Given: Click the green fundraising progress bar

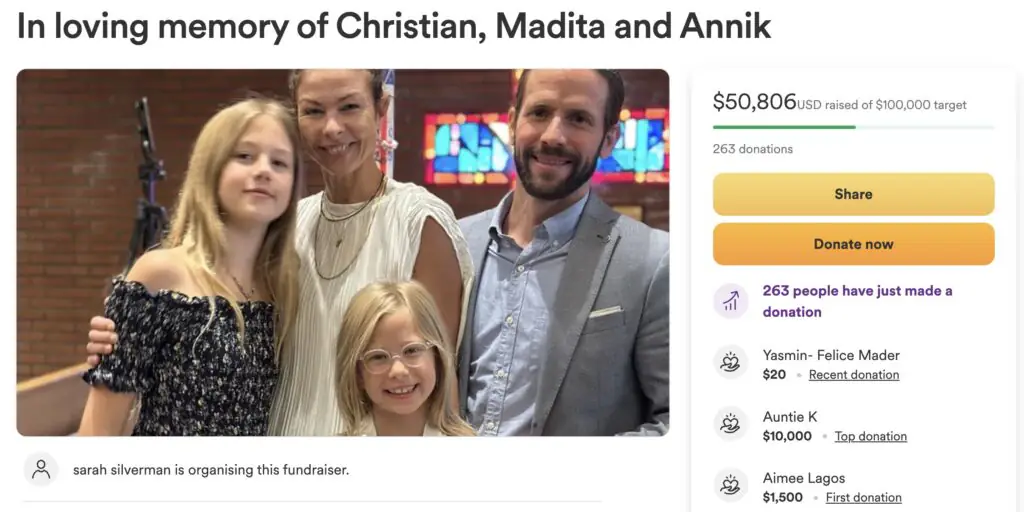Looking at the screenshot, I should [783, 127].
